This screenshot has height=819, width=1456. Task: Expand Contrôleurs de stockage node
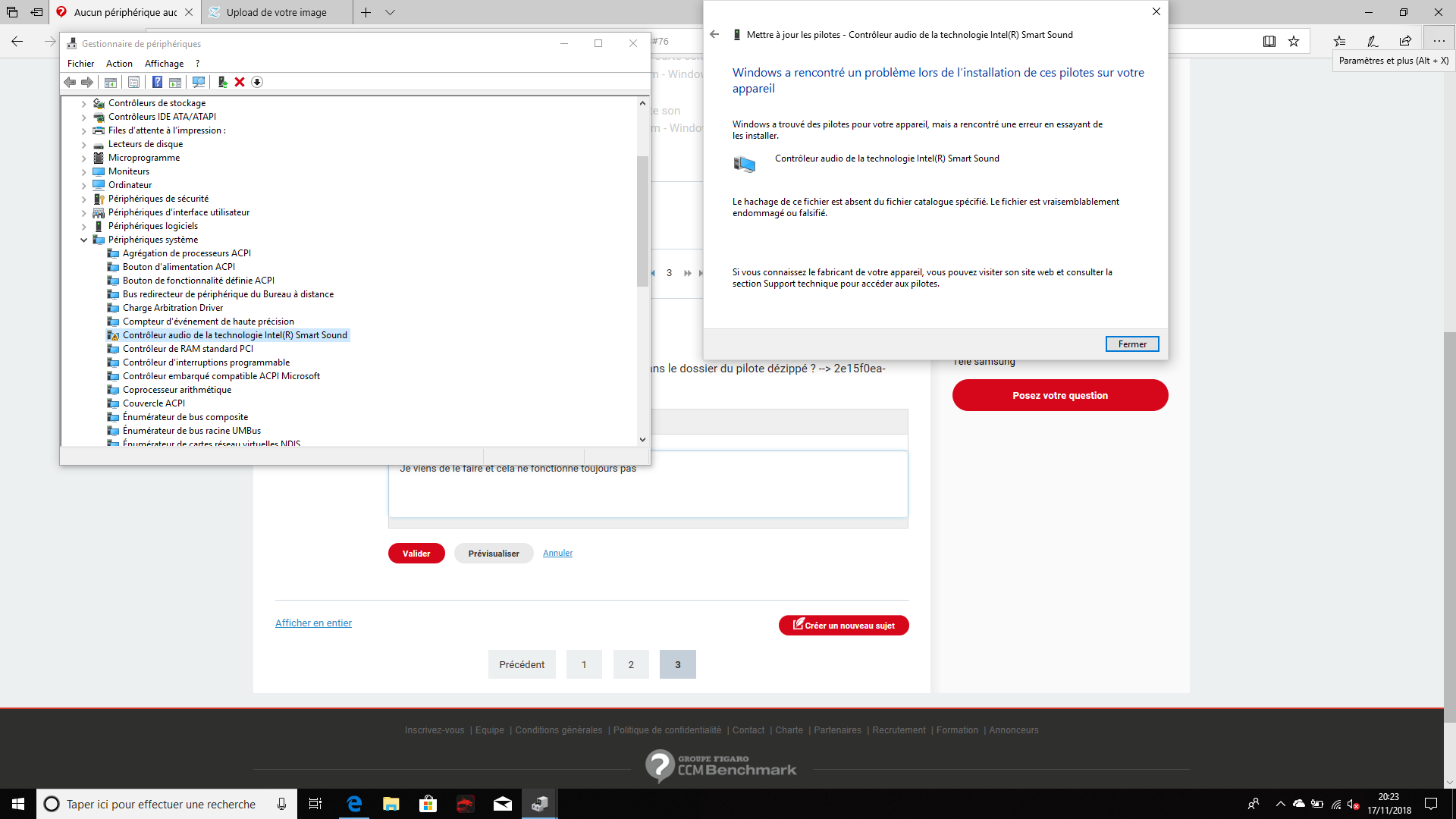pyautogui.click(x=83, y=103)
